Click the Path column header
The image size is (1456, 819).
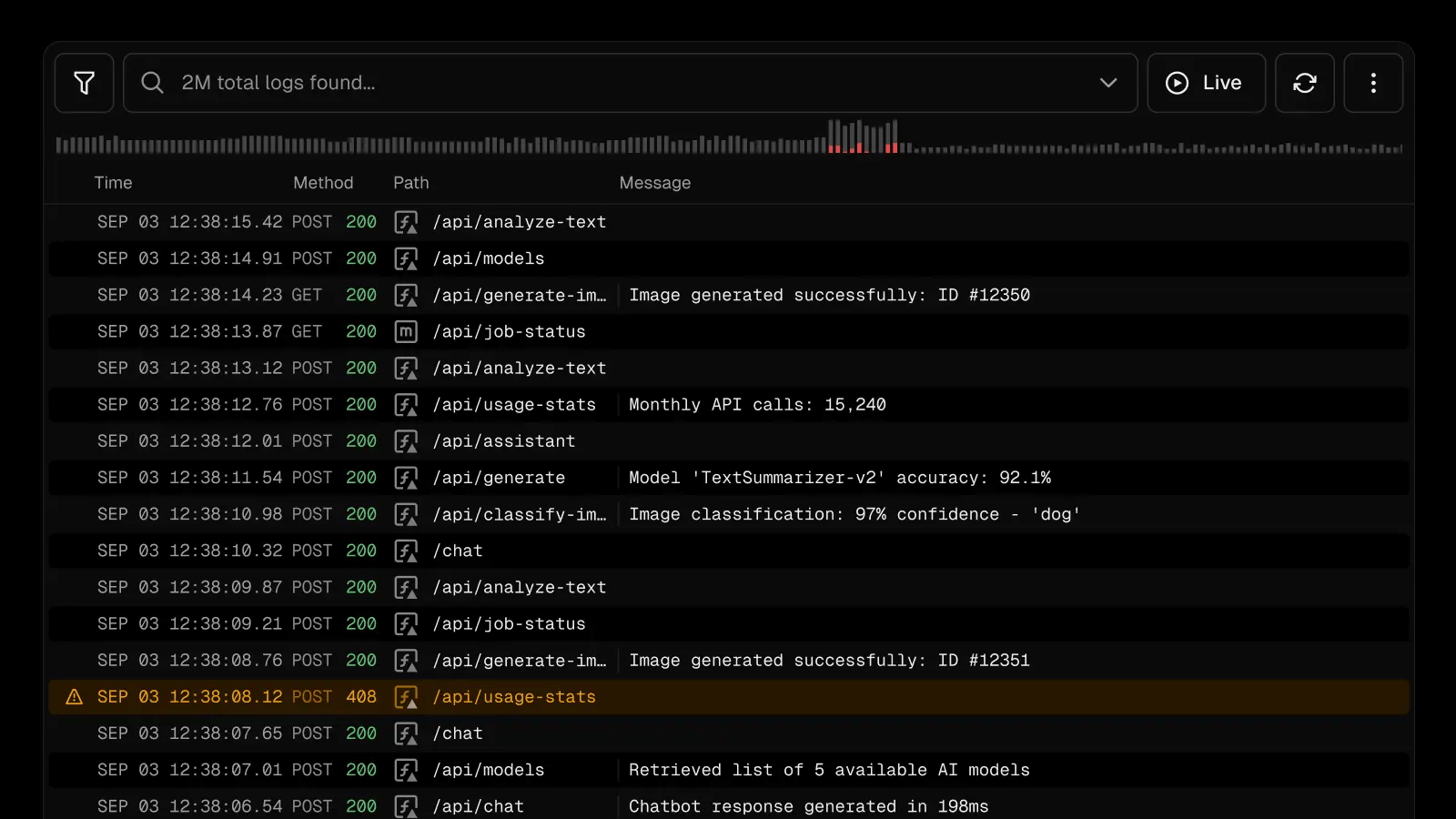pos(411,183)
